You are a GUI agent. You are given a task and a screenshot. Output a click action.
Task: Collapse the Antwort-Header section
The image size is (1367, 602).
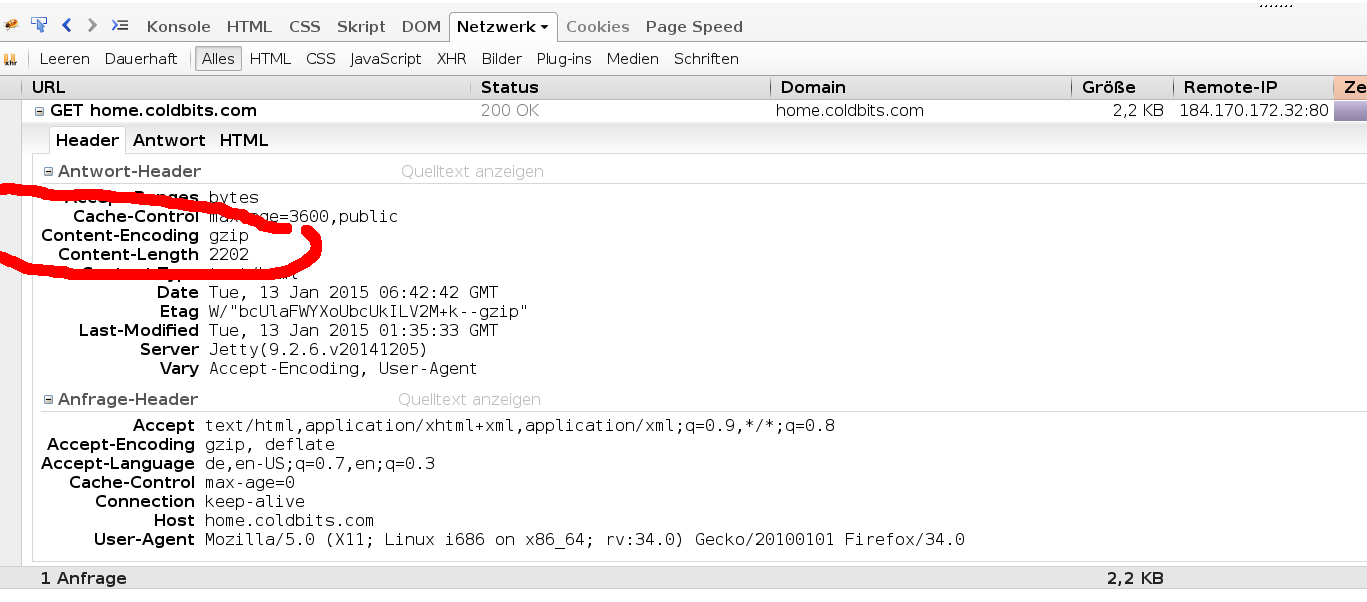pos(48,172)
